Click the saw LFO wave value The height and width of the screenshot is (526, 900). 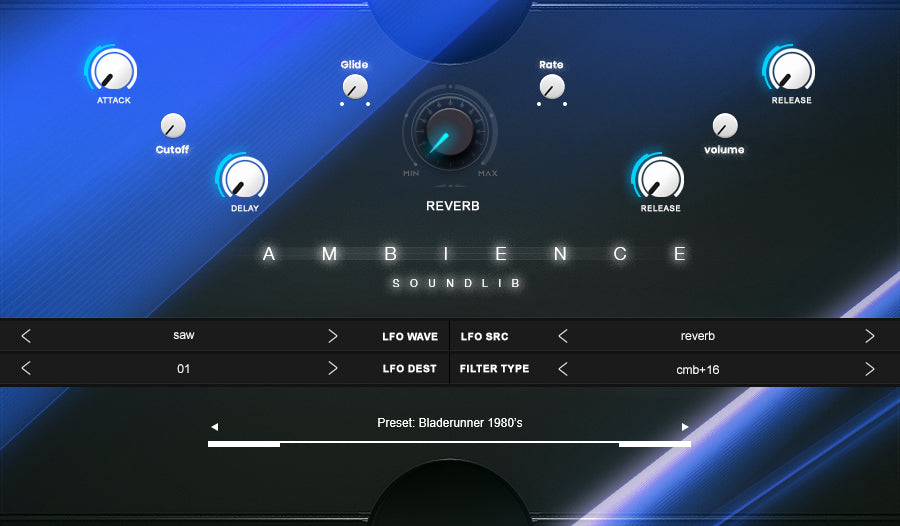184,335
